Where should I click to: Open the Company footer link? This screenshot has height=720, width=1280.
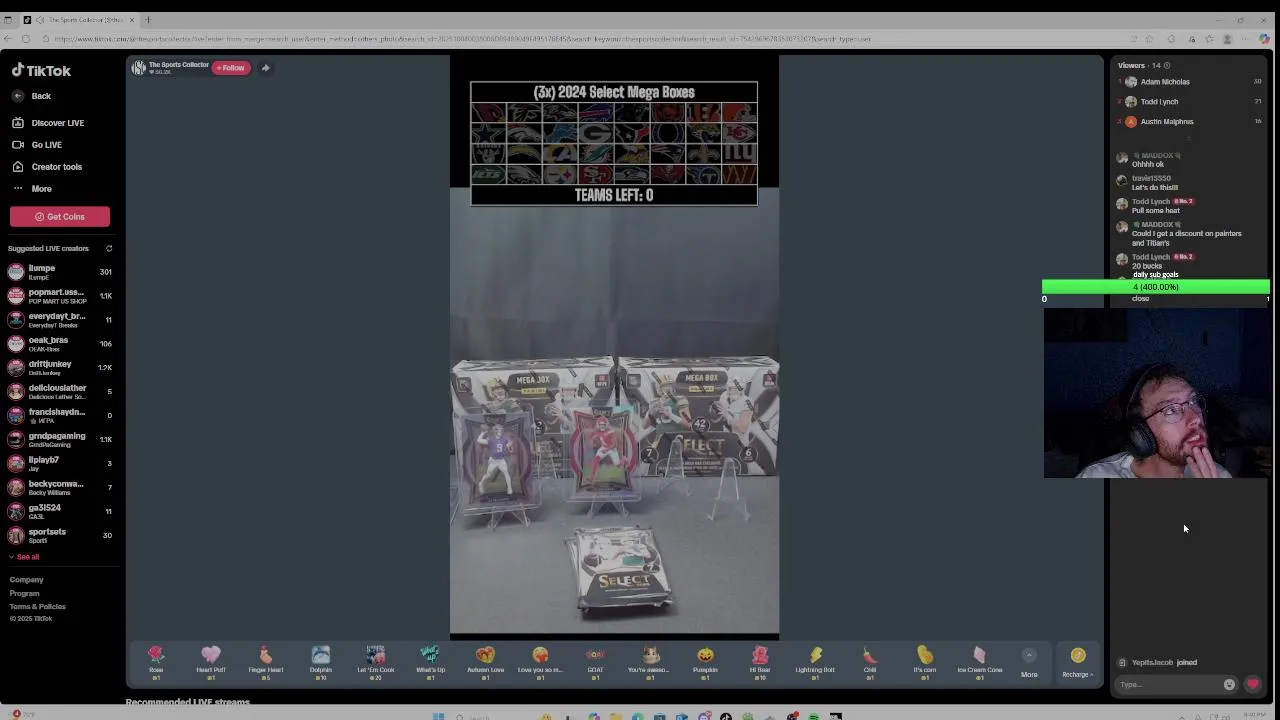pos(27,580)
